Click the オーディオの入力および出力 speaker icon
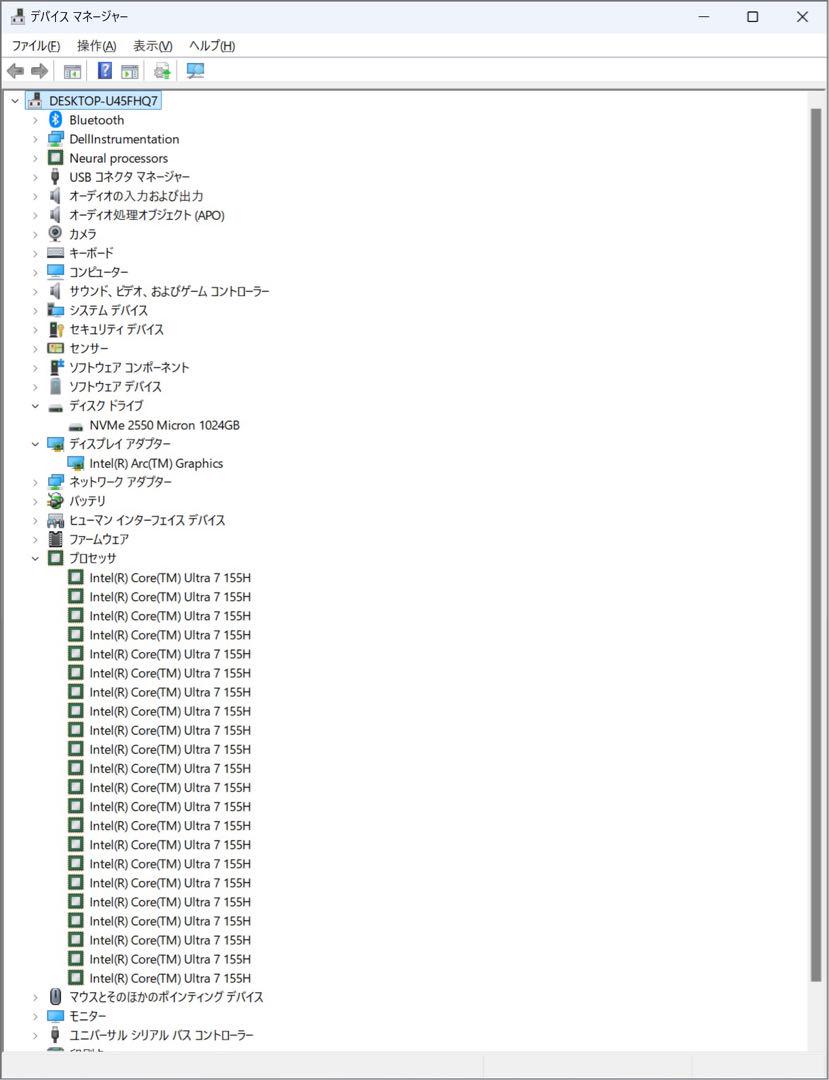Image resolution: width=829 pixels, height=1080 pixels. (56, 196)
